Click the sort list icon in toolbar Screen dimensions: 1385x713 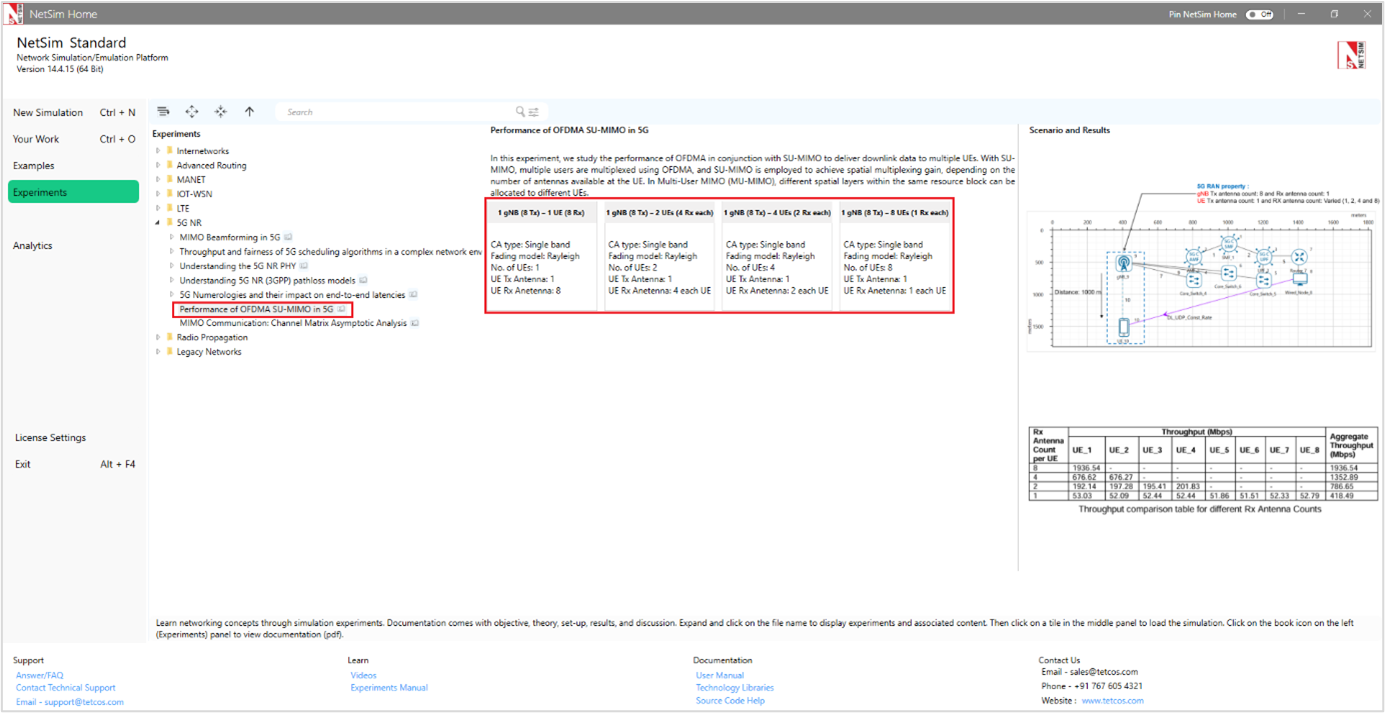pos(164,112)
